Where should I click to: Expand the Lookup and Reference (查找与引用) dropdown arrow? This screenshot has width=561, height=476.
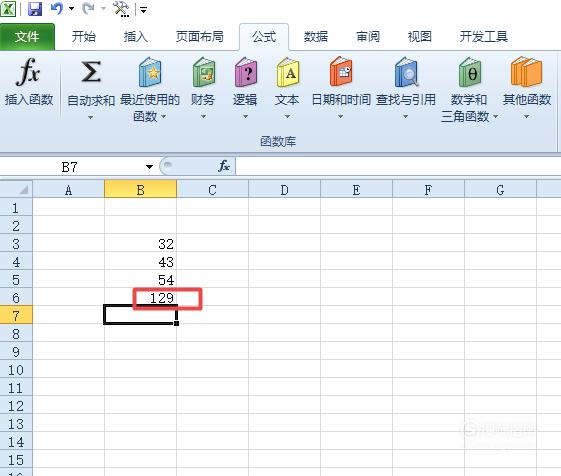(x=405, y=116)
